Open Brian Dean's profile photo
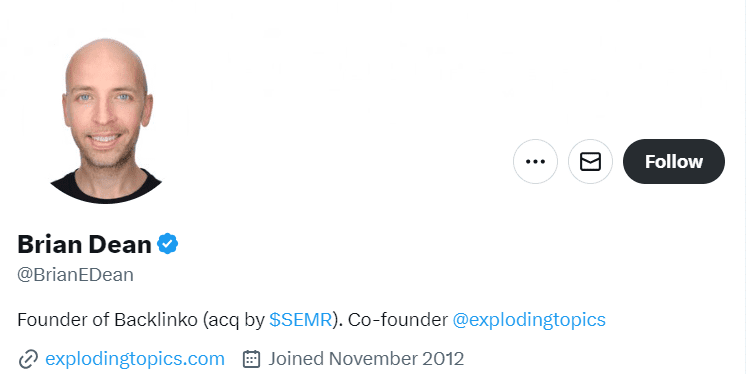Viewport: 749px width, 374px height. click(x=106, y=120)
